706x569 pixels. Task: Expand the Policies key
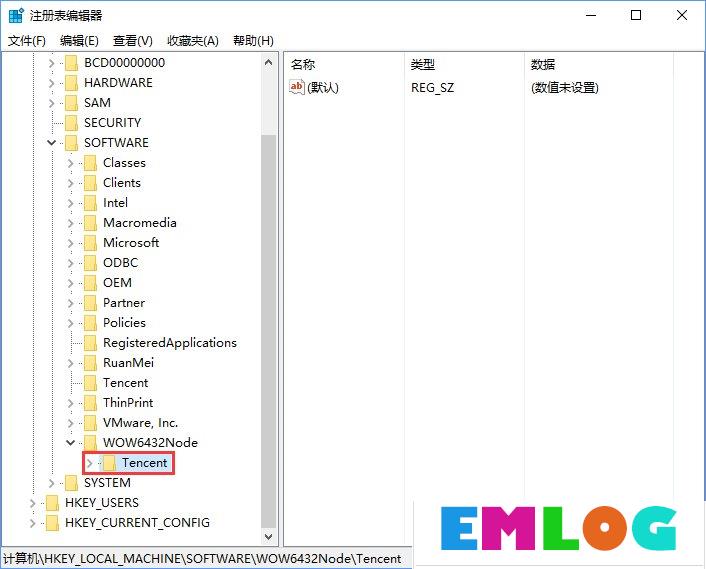click(x=70, y=323)
